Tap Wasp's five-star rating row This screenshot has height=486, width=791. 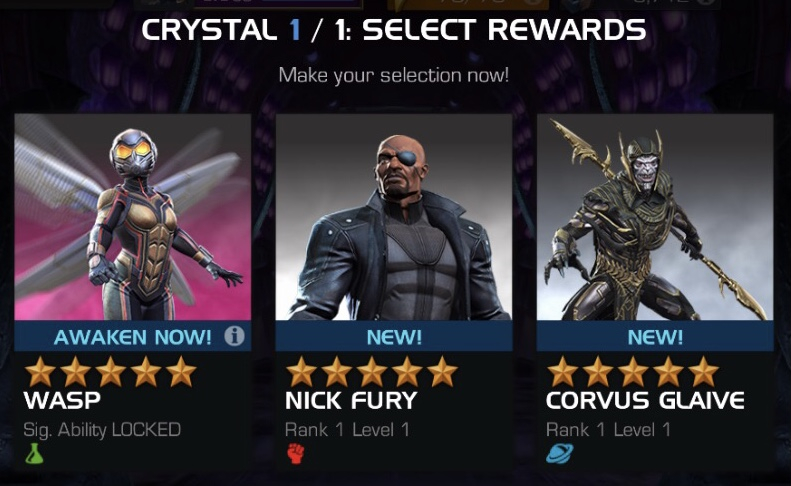click(110, 372)
